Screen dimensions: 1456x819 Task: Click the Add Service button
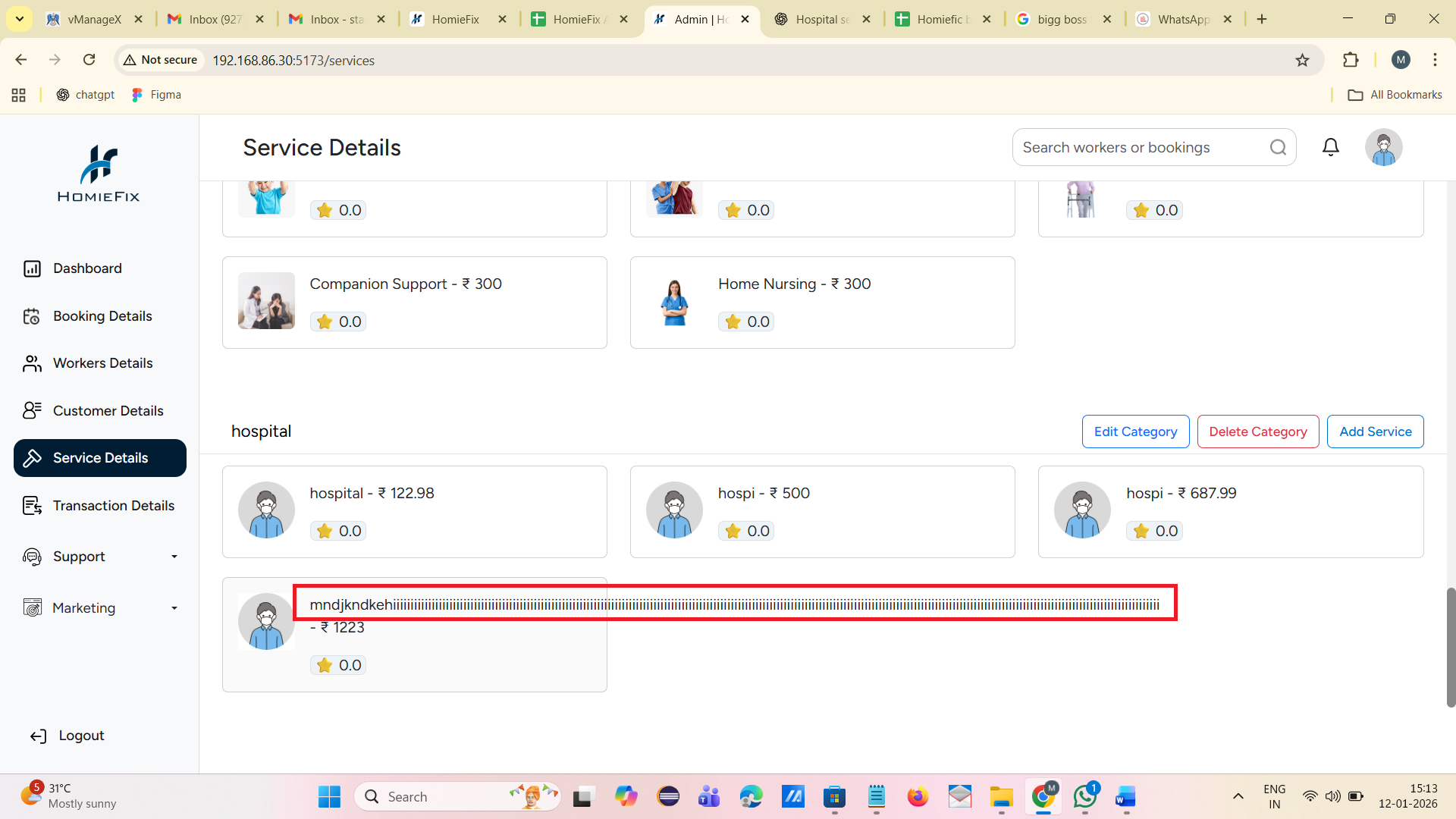pos(1375,431)
